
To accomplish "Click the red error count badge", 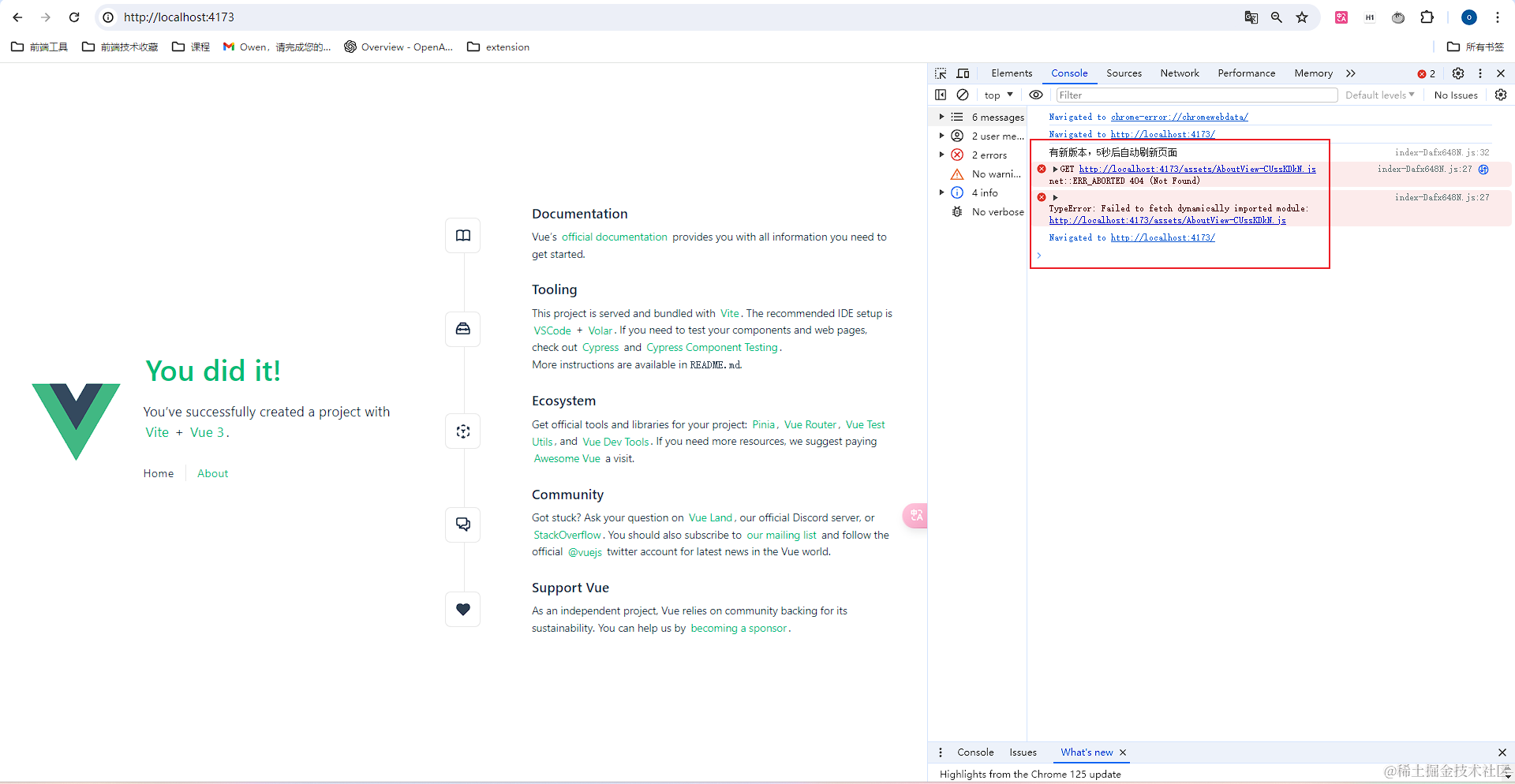I will [1427, 73].
